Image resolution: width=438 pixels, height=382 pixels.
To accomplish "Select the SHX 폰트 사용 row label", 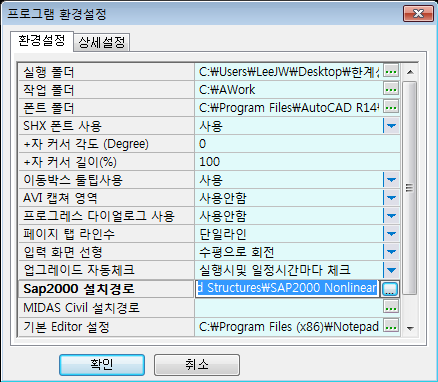I will [x=106, y=126].
